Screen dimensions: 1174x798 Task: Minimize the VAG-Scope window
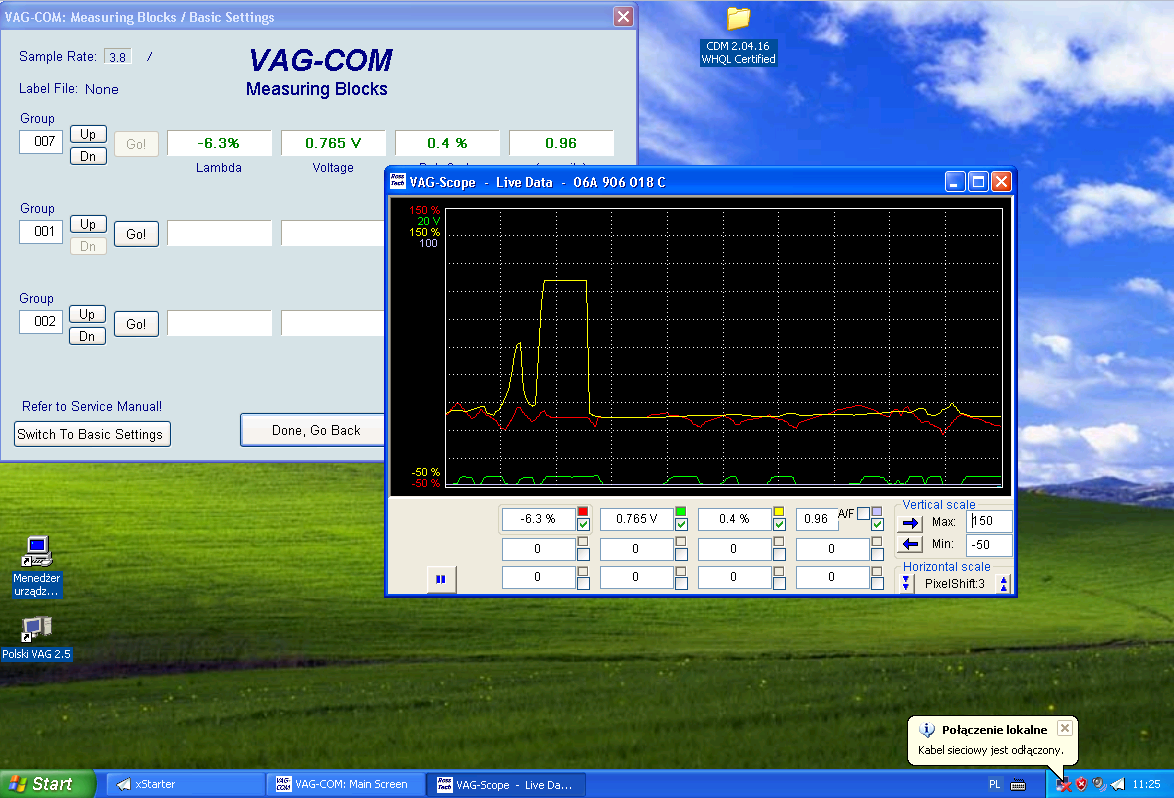point(955,182)
